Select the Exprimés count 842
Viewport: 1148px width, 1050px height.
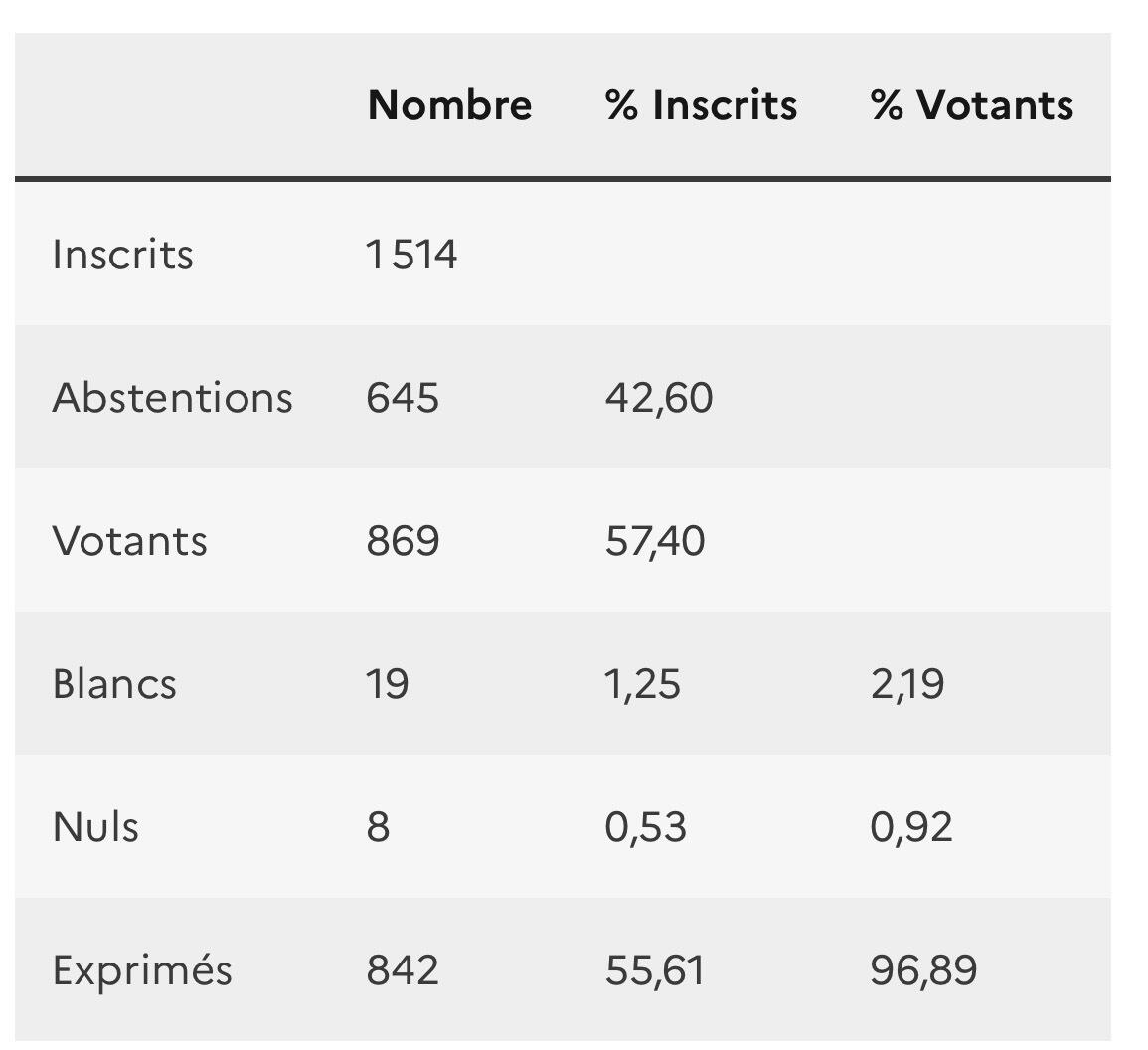coord(403,970)
